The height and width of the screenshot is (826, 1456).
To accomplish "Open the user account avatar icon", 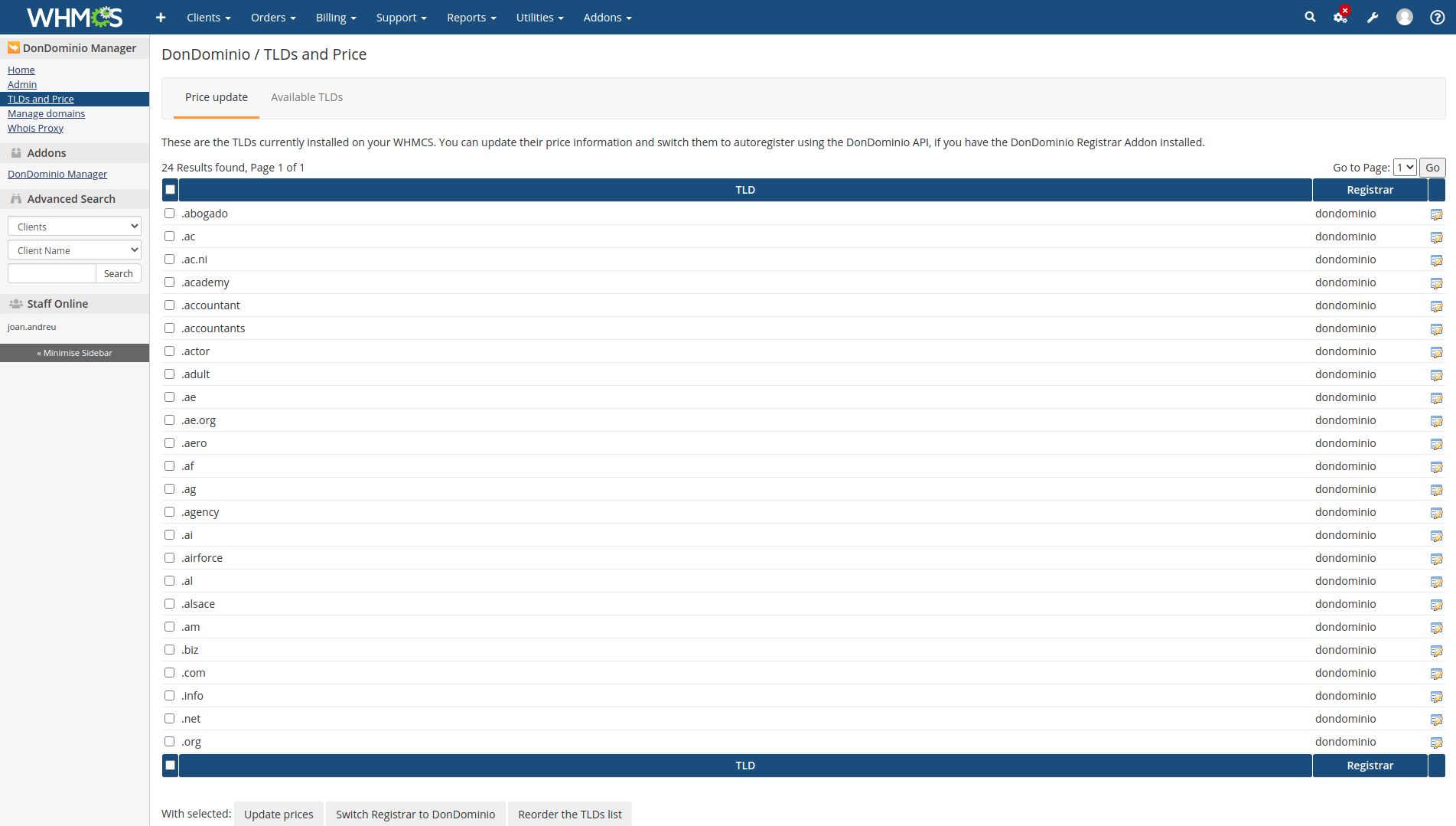I will (x=1405, y=17).
